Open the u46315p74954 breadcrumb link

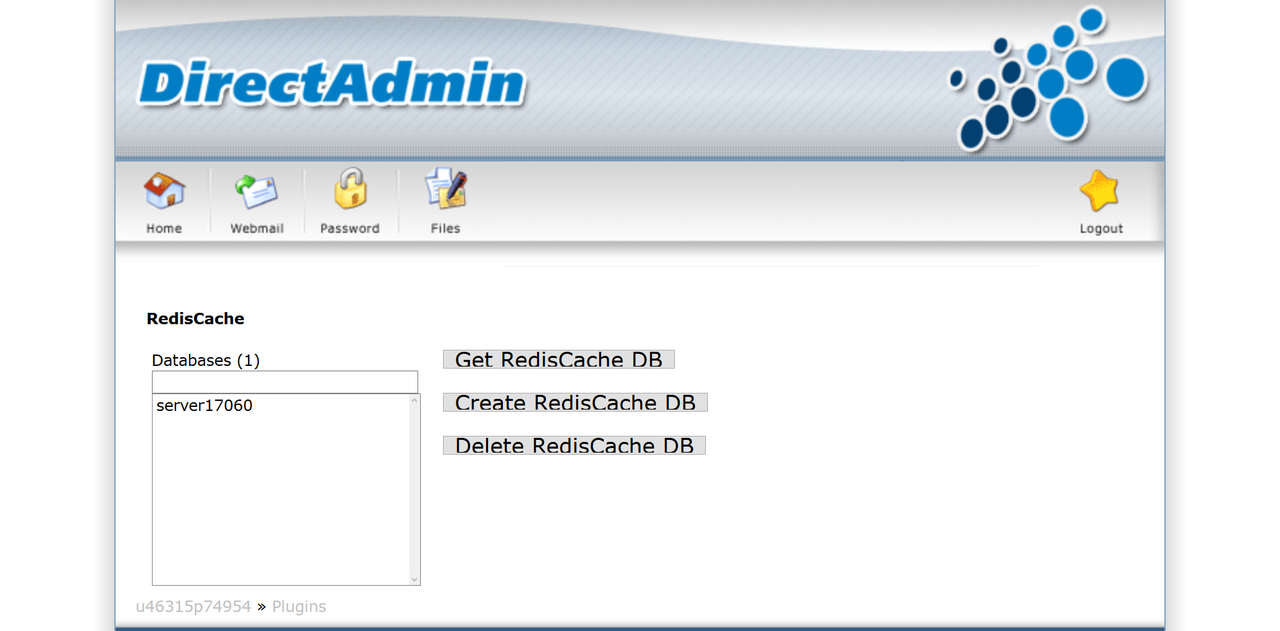coord(194,607)
